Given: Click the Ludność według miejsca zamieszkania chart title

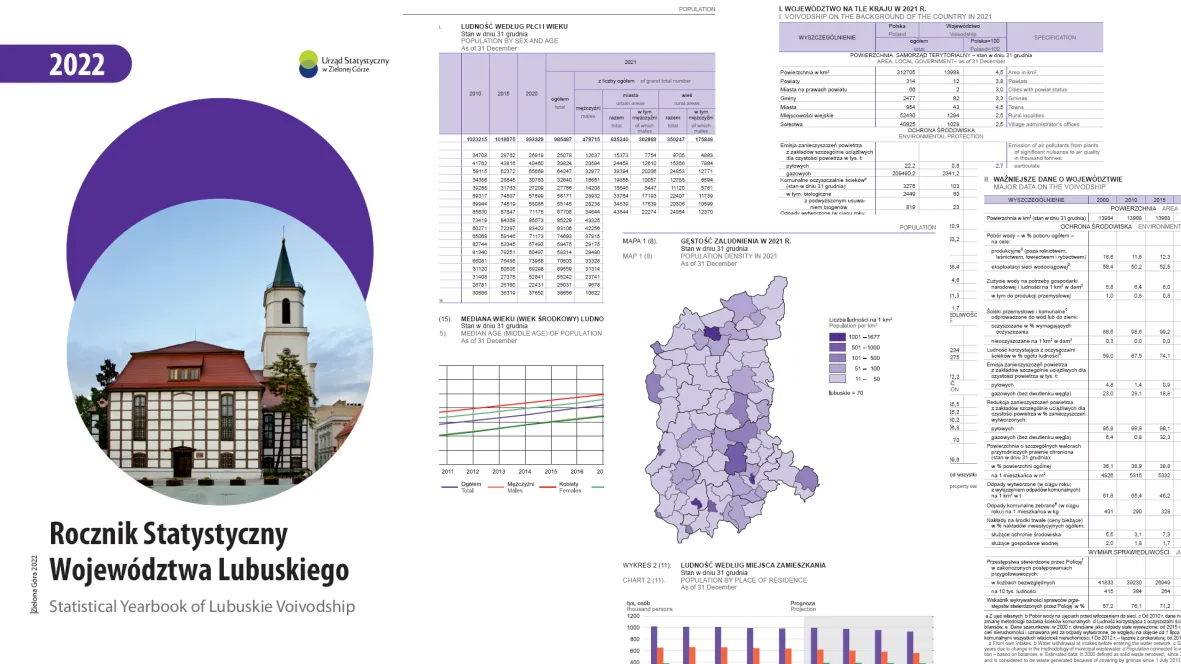Looking at the screenshot, I should [x=752, y=565].
